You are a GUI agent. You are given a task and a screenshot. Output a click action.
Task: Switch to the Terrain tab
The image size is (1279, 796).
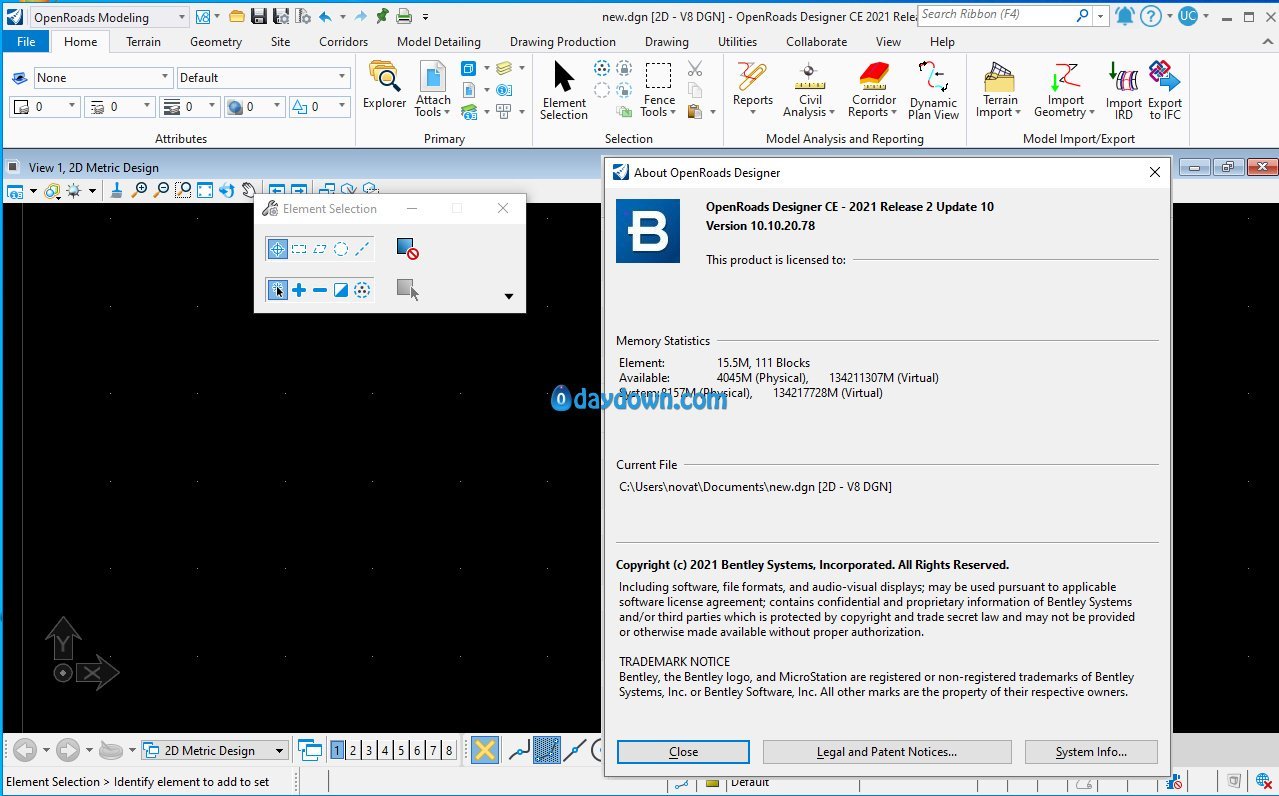tap(143, 42)
